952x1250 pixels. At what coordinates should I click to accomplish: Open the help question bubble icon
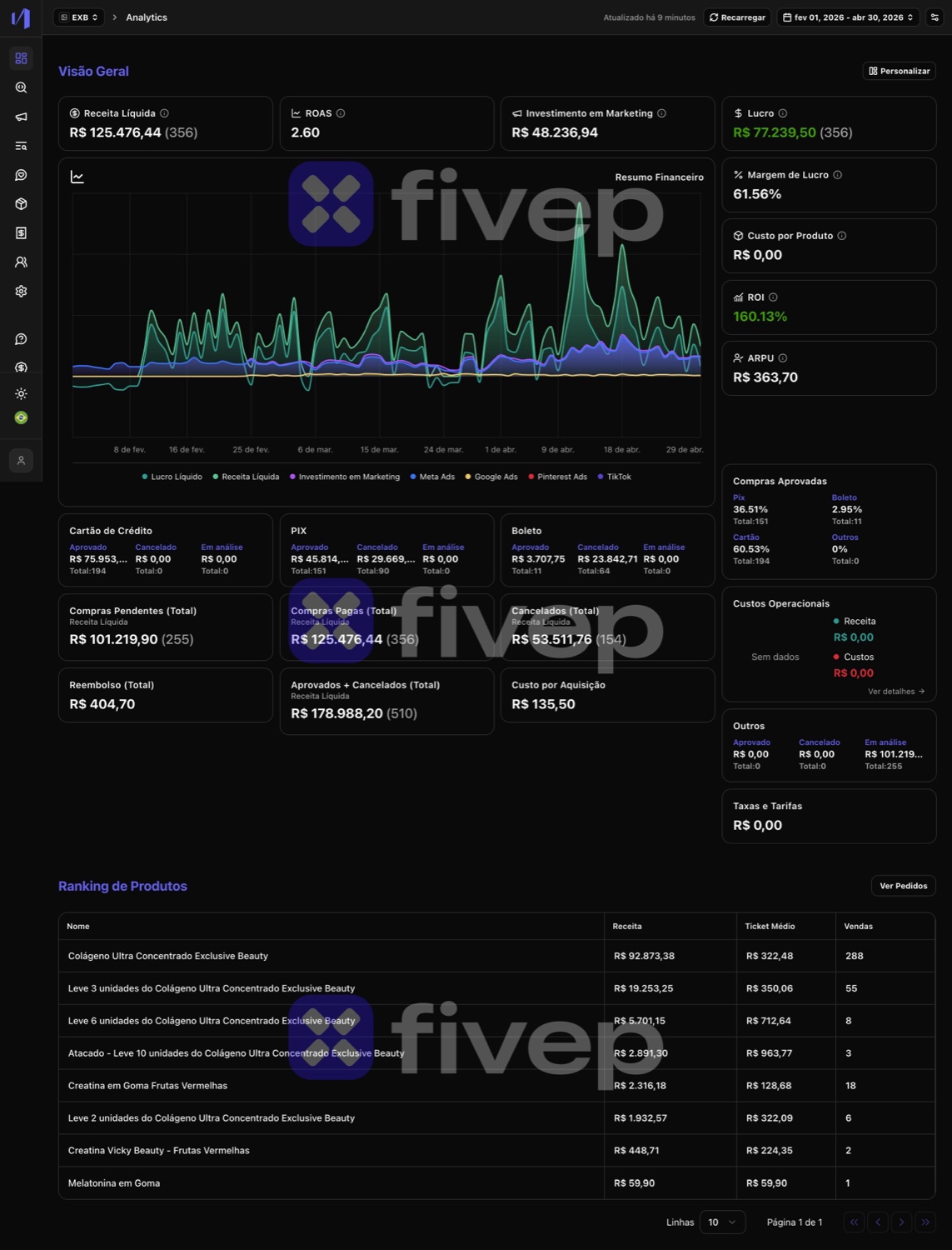coord(21,339)
